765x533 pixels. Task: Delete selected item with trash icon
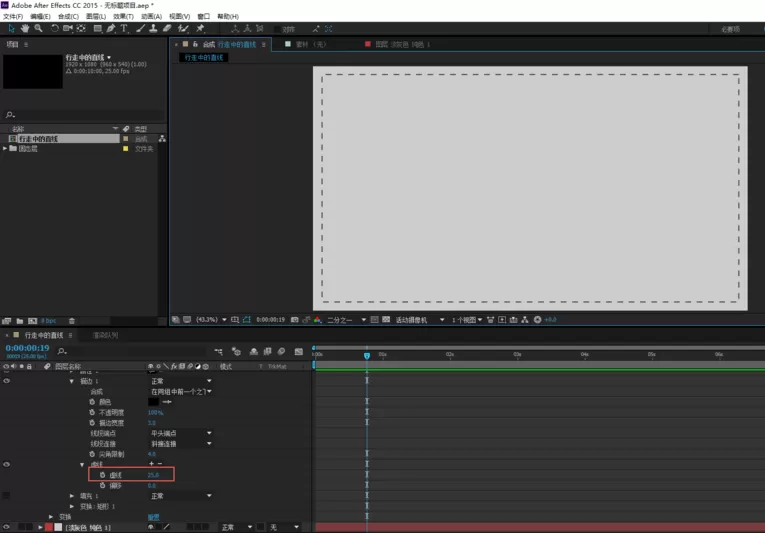pos(72,321)
